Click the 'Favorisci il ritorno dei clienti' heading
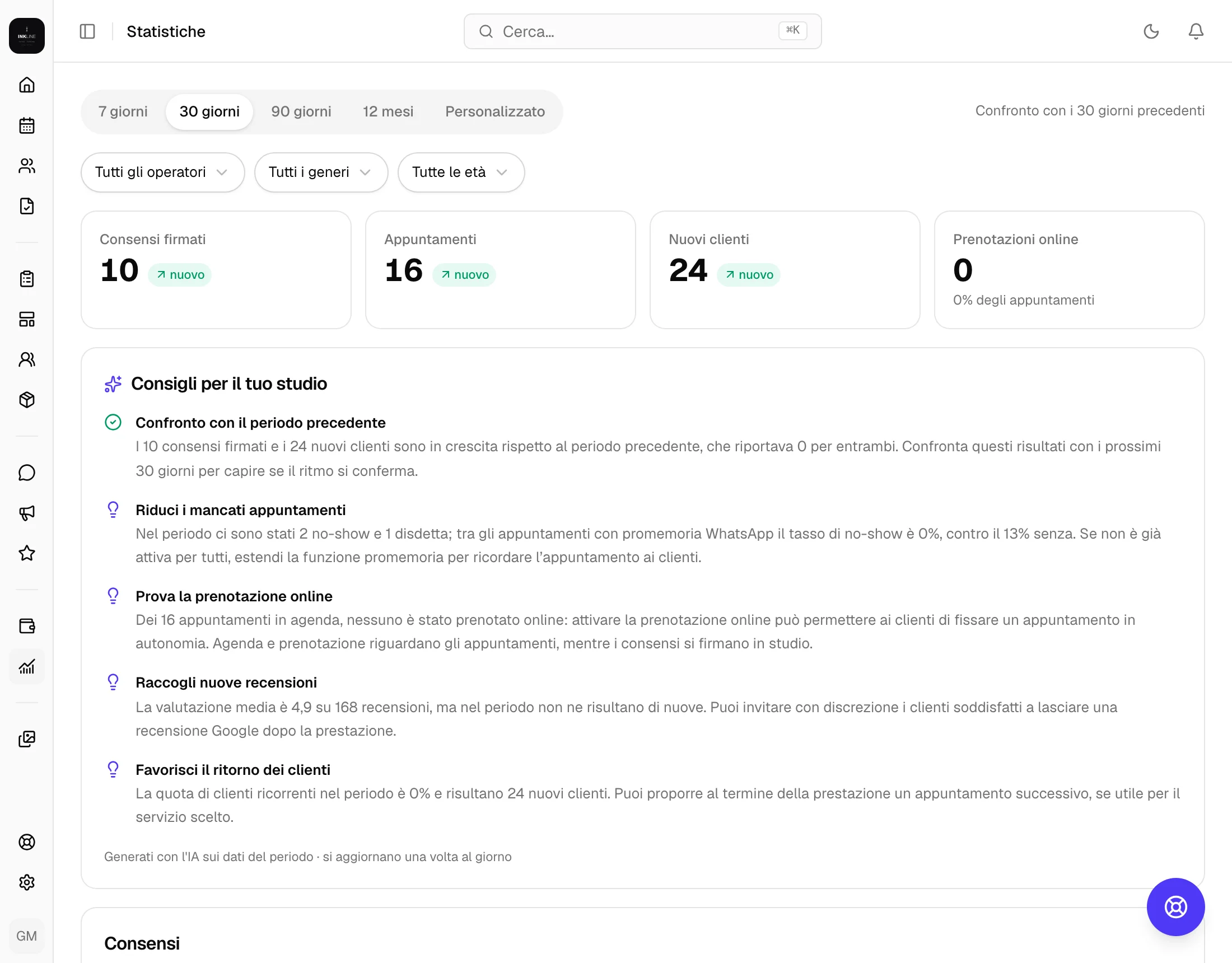Viewport: 1232px width, 963px height. click(x=232, y=769)
